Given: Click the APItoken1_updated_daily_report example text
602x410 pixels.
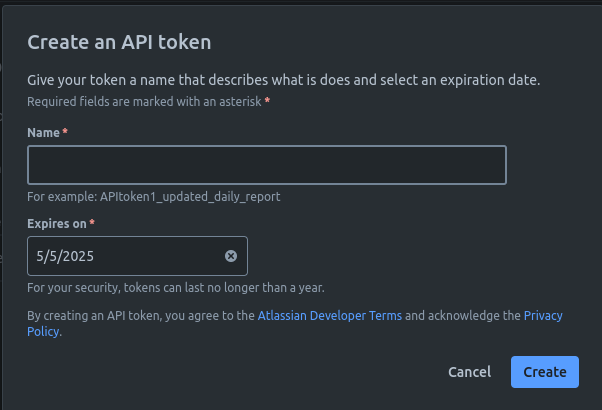Looking at the screenshot, I should tap(190, 197).
